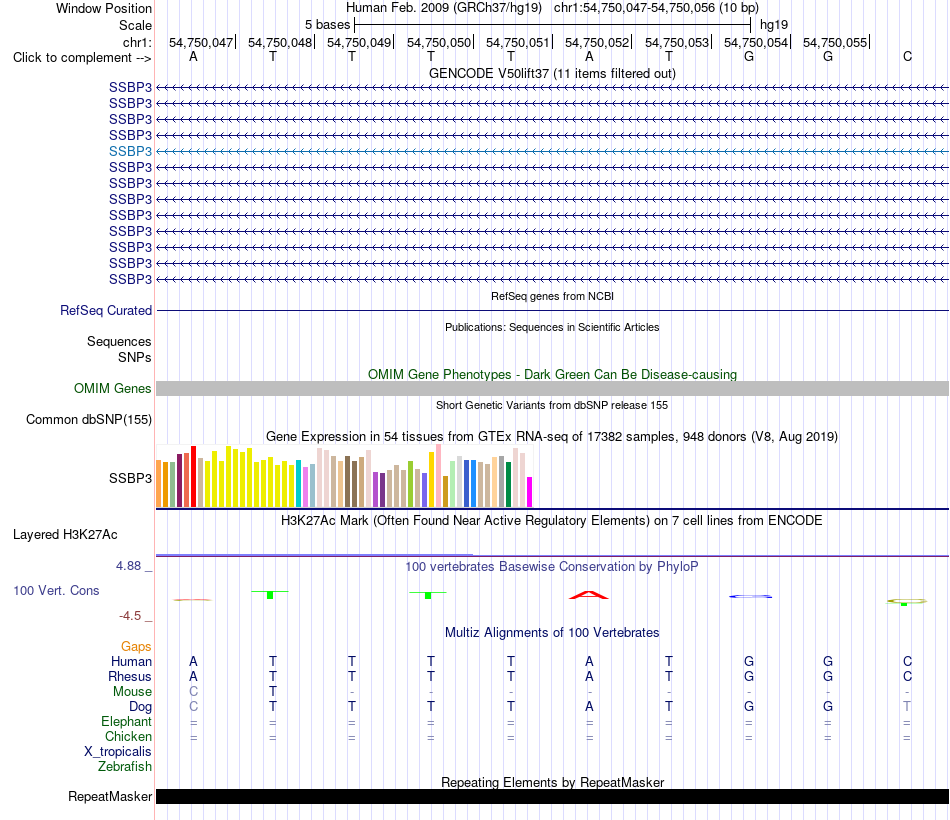The height and width of the screenshot is (820, 950).
Task: Click the -4.5 lower conservation scale value
Action: point(130,616)
